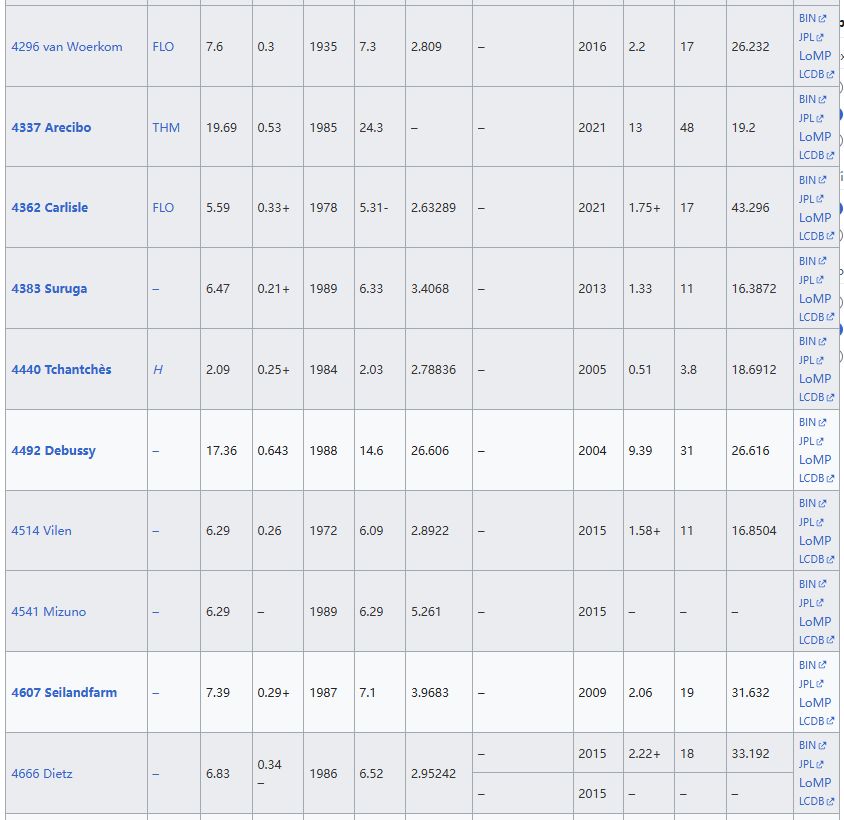Screen dimensions: 844x820
Task: Click external-link icon next to LCDB for 4541 Mizuno
Action: coord(830,640)
